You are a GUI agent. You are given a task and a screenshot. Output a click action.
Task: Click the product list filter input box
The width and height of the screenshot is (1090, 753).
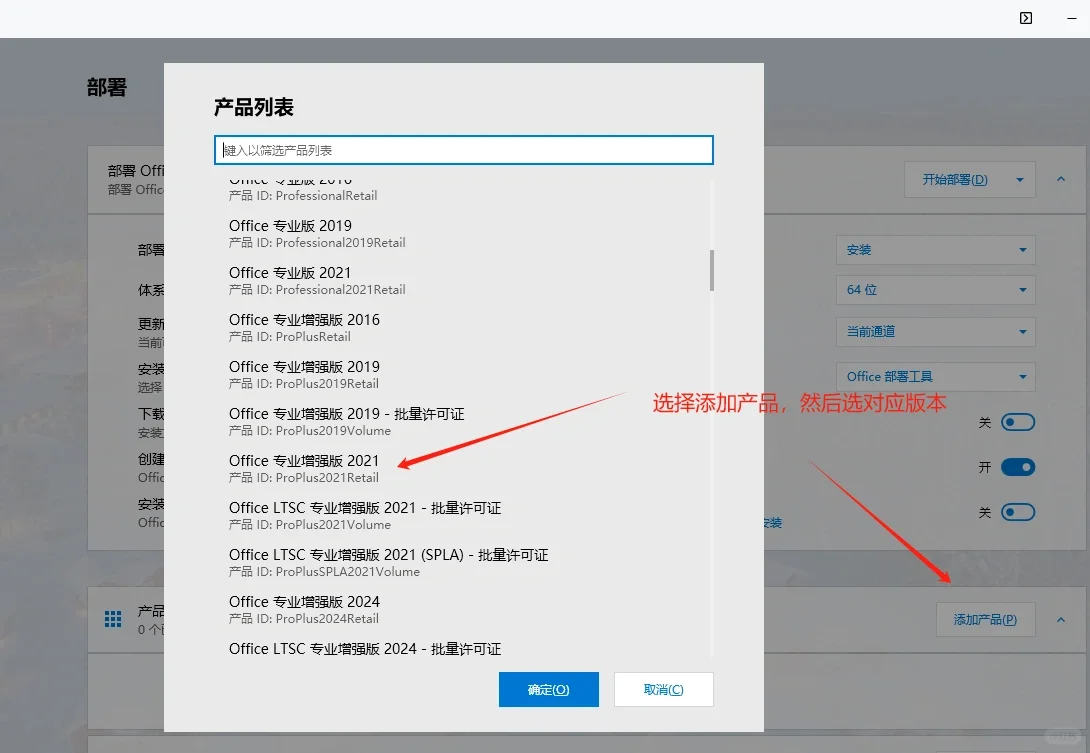pyautogui.click(x=463, y=150)
